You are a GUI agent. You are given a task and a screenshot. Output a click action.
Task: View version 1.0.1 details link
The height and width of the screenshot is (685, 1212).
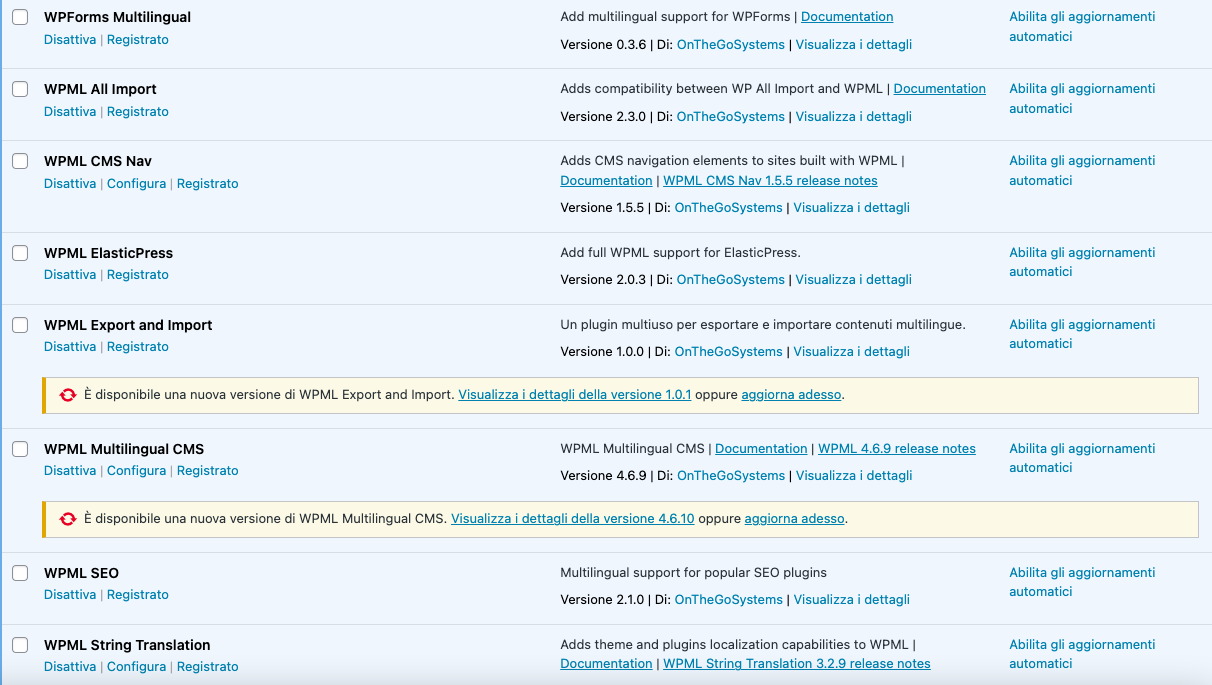tap(575, 395)
